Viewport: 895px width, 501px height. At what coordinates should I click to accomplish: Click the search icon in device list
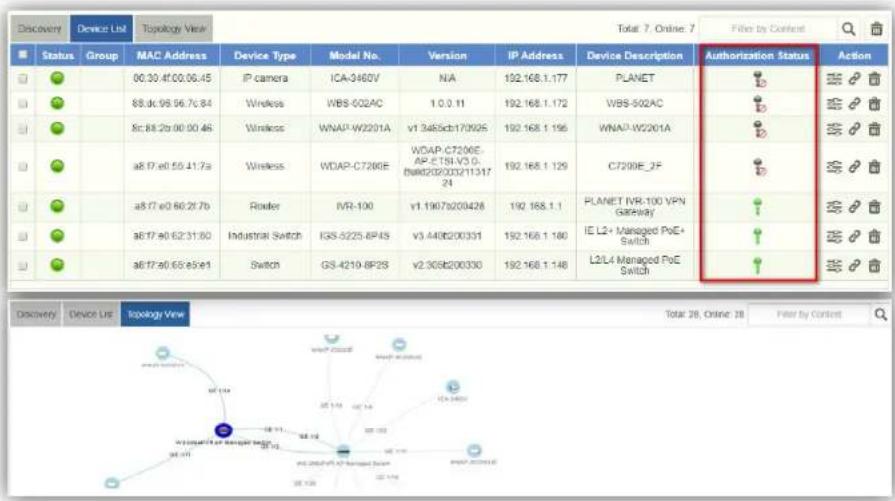pos(849,29)
